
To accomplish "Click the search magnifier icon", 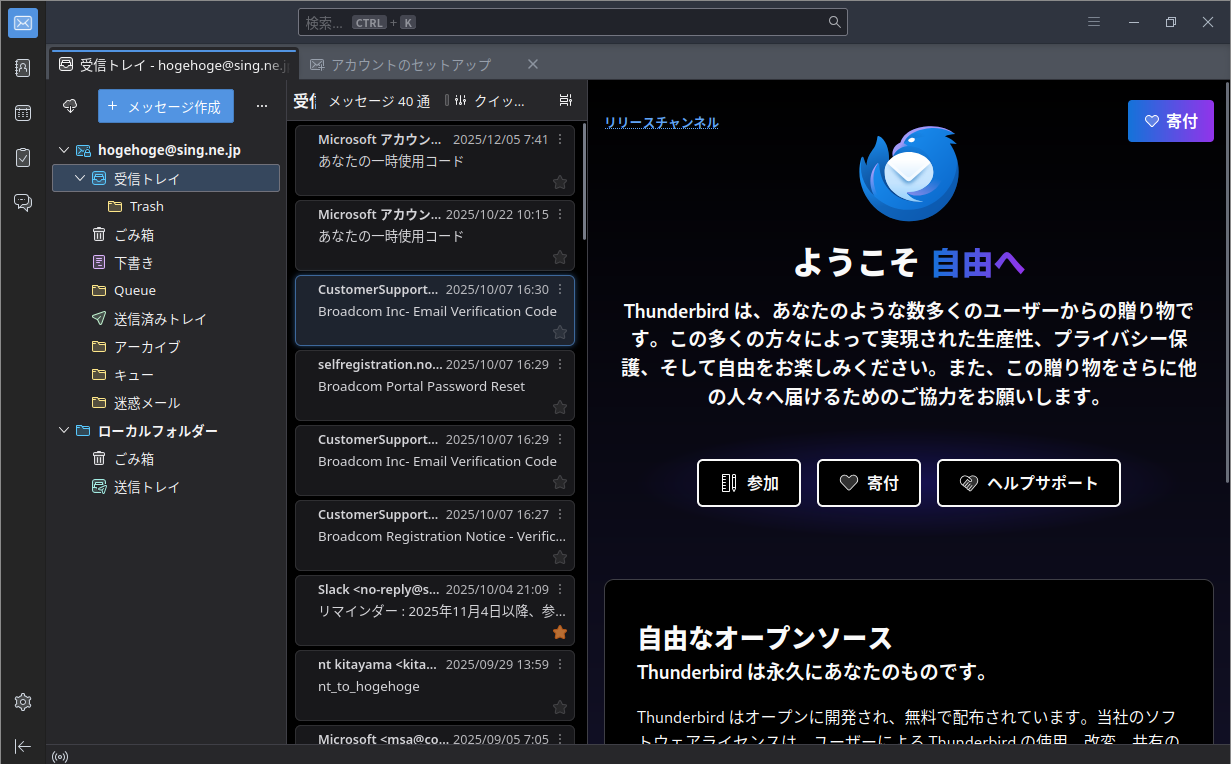I will tap(834, 22).
